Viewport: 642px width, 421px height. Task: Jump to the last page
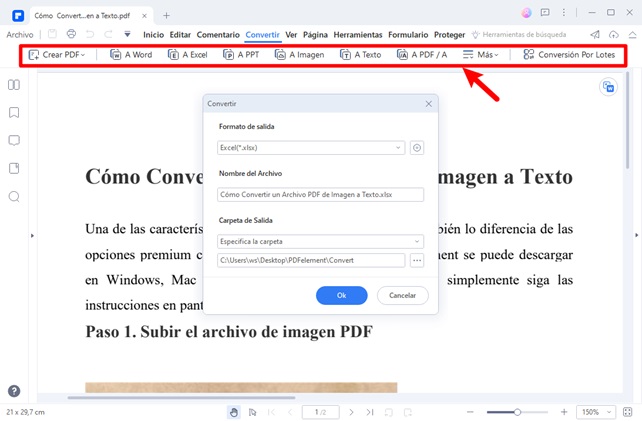click(x=370, y=412)
